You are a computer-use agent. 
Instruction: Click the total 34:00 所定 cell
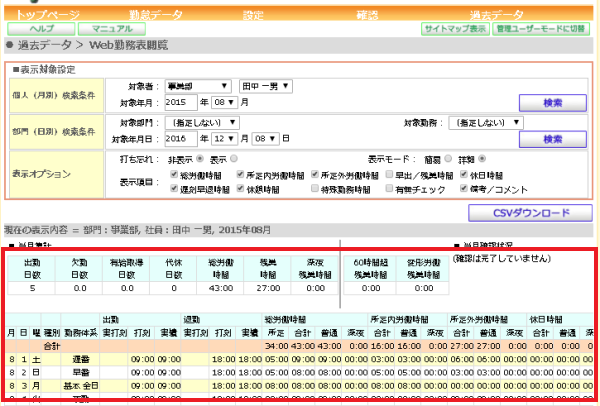[x=276, y=346]
